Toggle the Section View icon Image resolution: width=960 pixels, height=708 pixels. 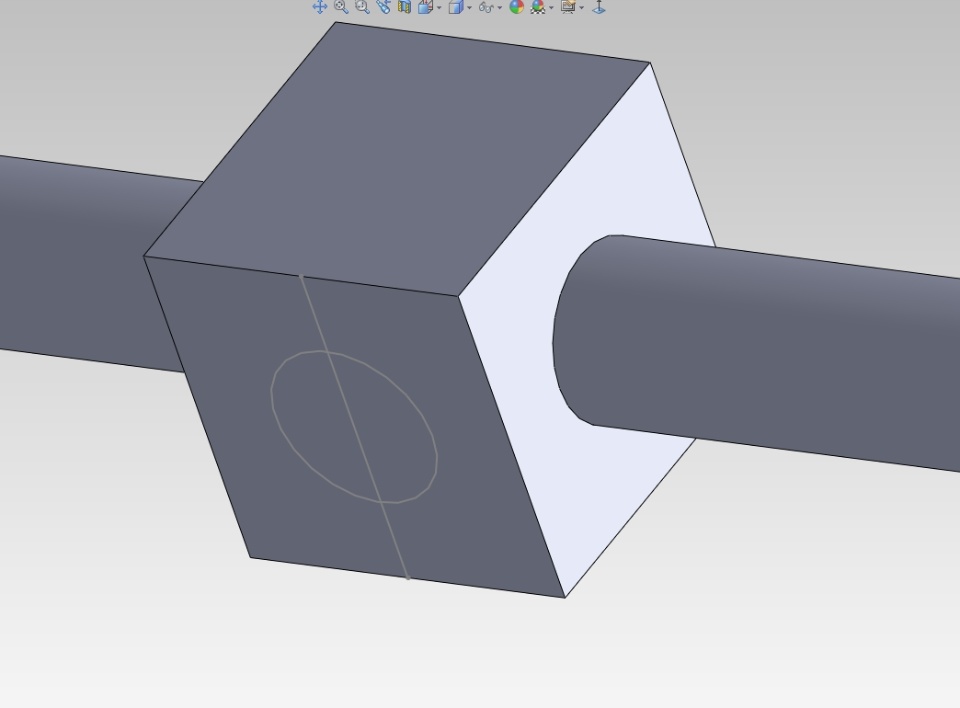[x=404, y=7]
